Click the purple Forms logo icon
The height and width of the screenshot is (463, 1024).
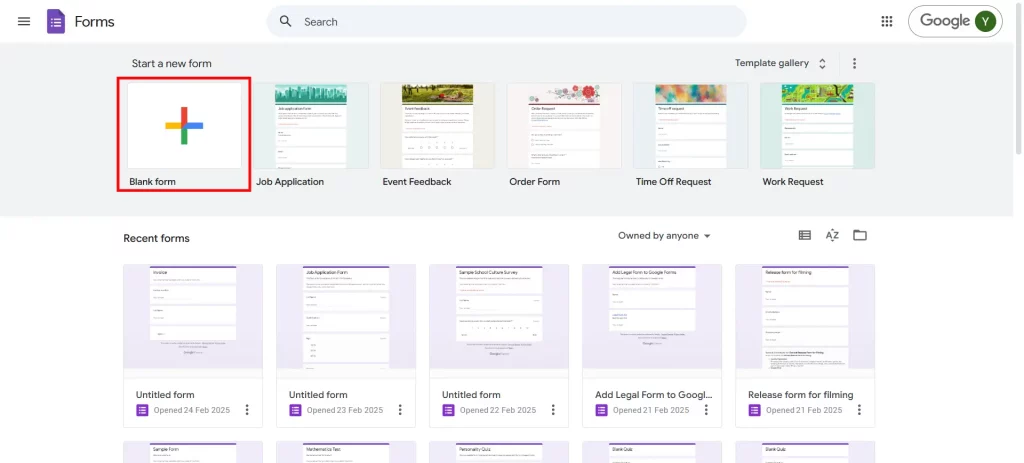pyautogui.click(x=56, y=22)
